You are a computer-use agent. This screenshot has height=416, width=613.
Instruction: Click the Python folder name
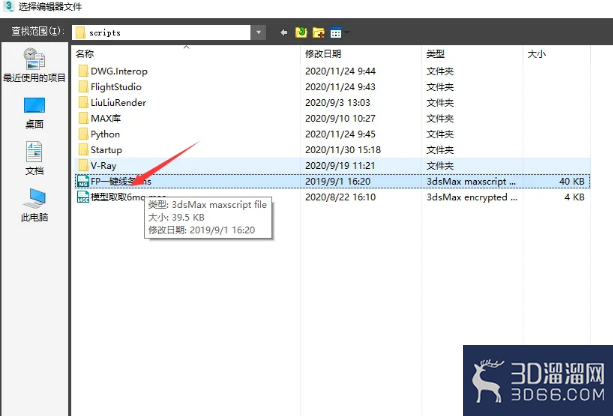(105, 134)
